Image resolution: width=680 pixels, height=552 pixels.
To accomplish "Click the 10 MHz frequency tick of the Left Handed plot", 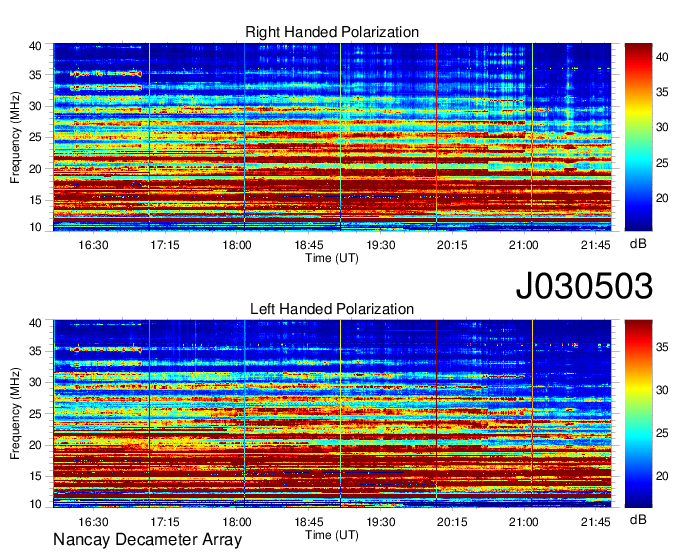I will pos(35,503).
